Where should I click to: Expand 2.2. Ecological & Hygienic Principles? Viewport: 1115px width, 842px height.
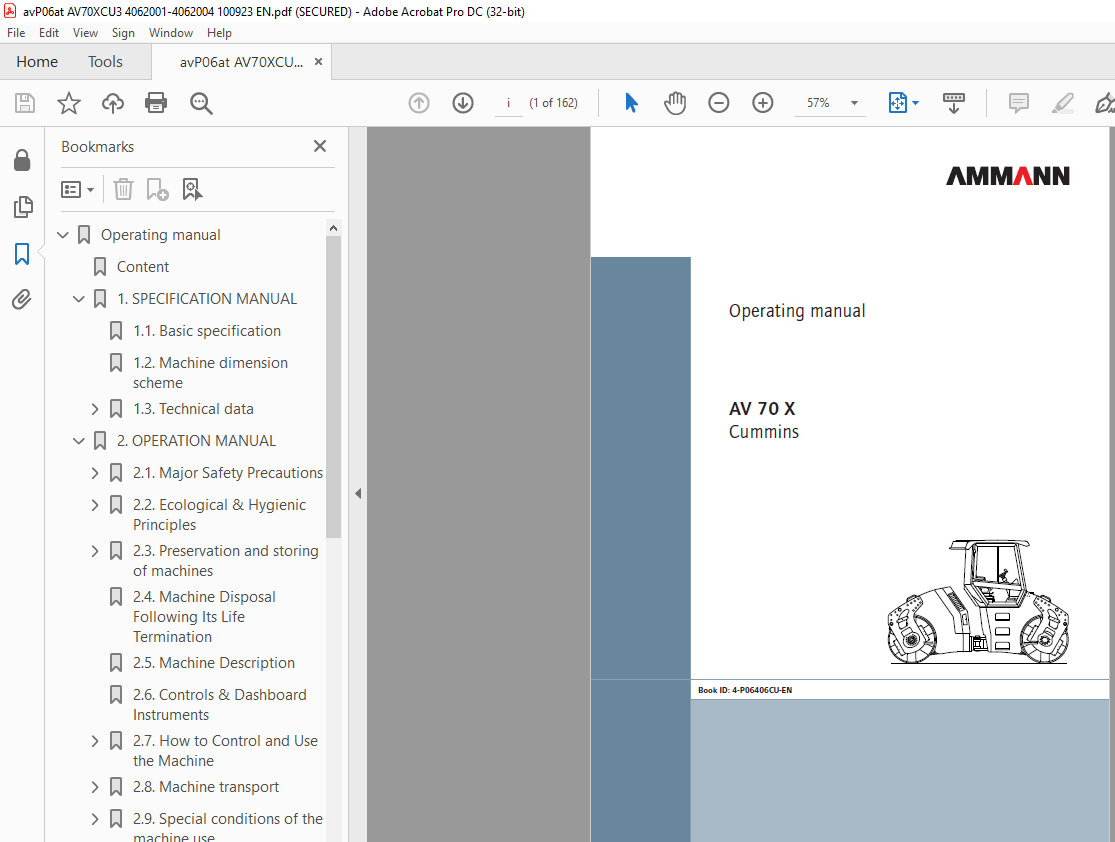95,505
